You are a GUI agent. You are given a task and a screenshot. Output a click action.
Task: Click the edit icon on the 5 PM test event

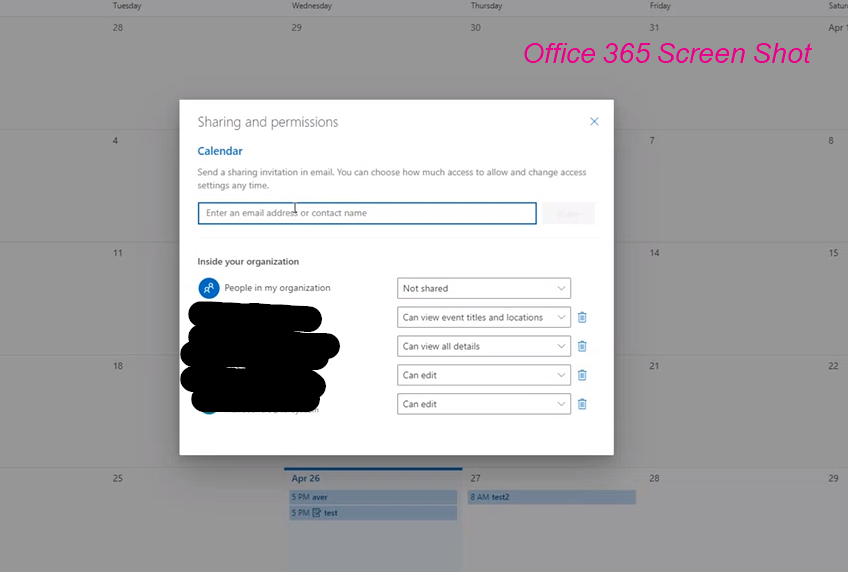click(x=317, y=513)
